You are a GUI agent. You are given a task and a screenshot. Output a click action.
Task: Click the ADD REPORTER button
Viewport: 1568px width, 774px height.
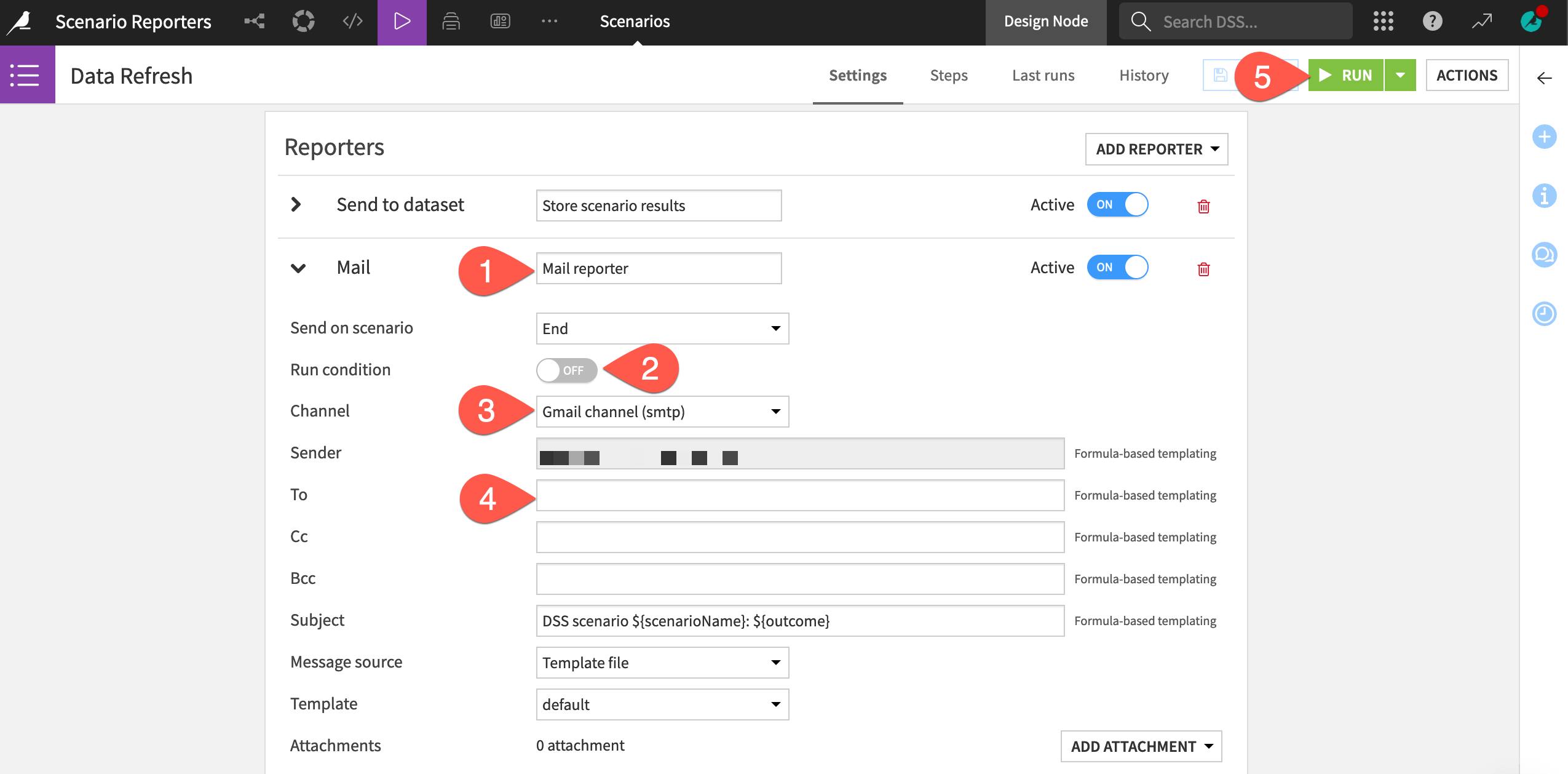point(1155,149)
